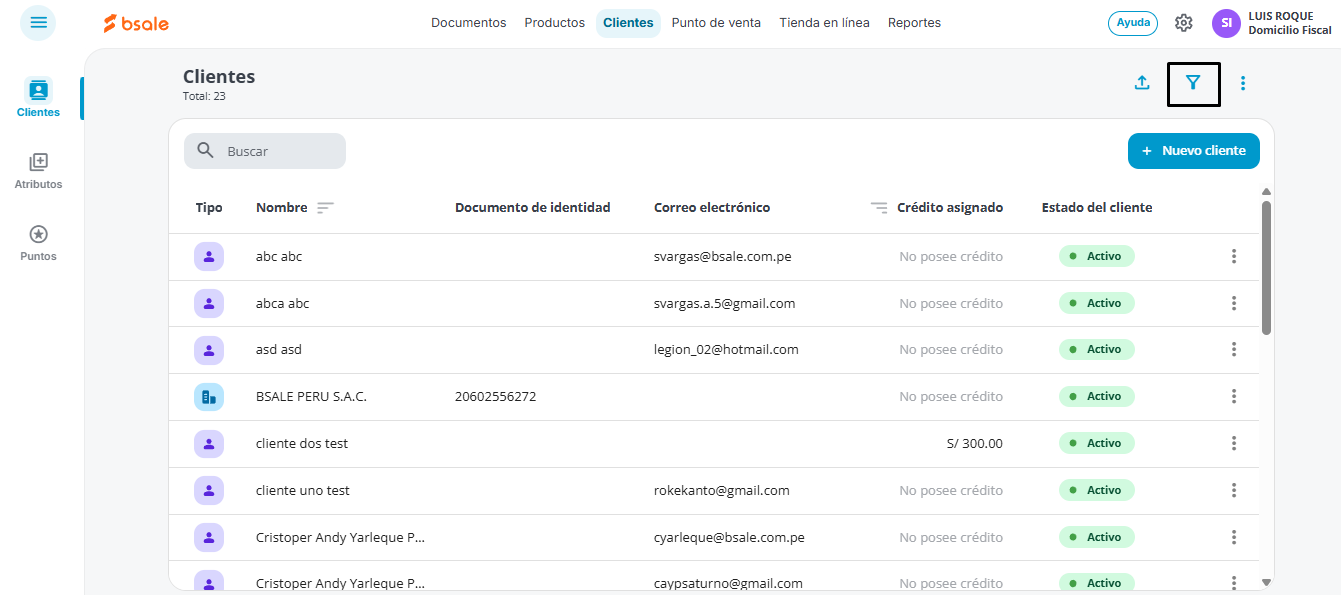Viewport: 1341px width, 595px height.
Task: Open row menu for abc abc
Action: [1234, 256]
